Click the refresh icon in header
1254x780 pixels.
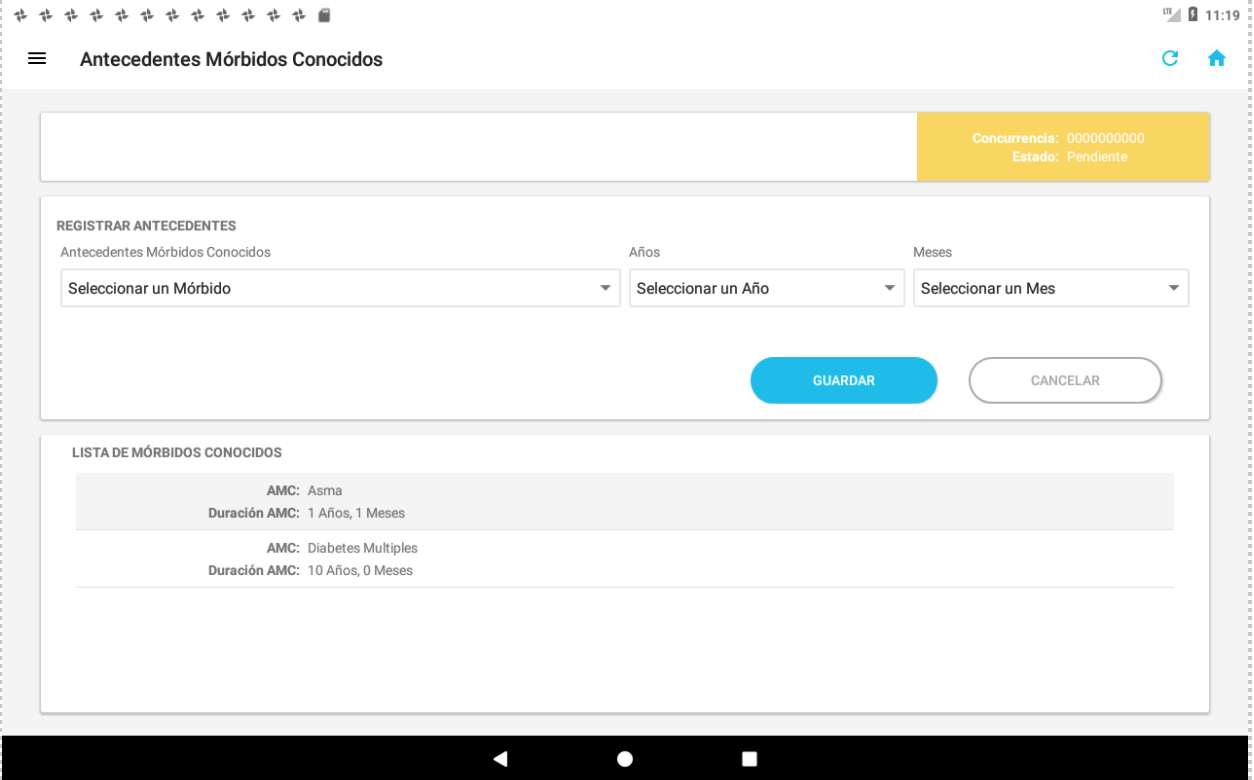point(1169,59)
